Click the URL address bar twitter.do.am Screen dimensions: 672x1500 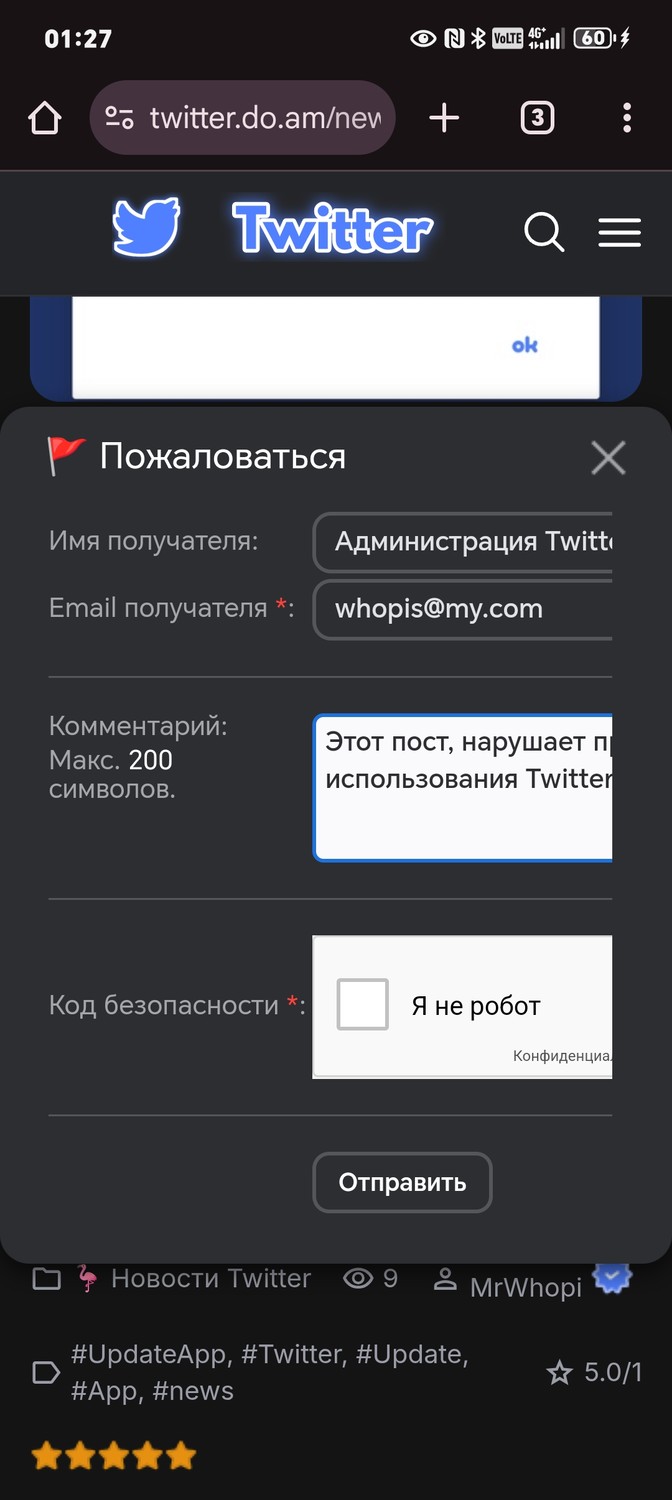click(x=265, y=118)
